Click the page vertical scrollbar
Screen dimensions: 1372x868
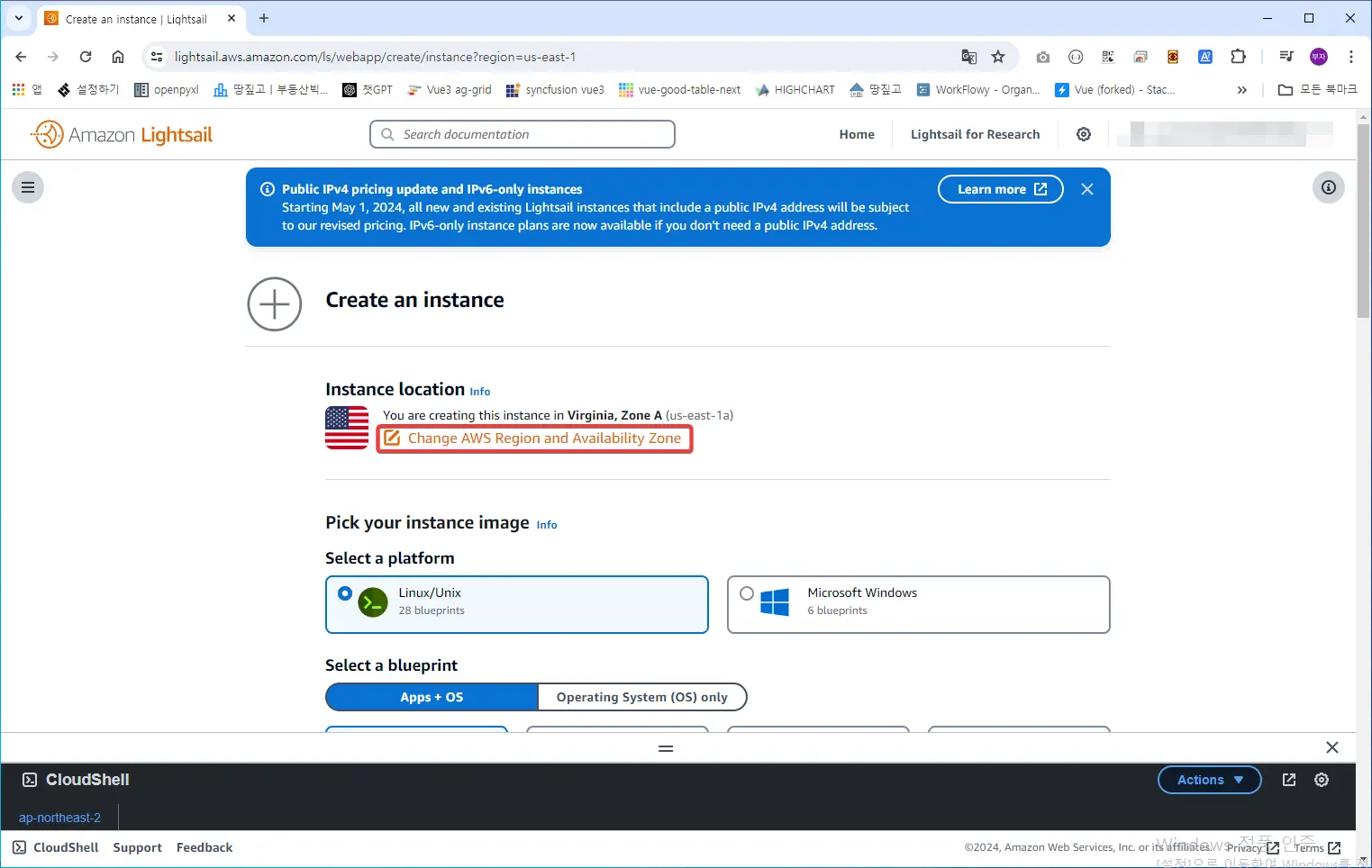tap(1364, 221)
